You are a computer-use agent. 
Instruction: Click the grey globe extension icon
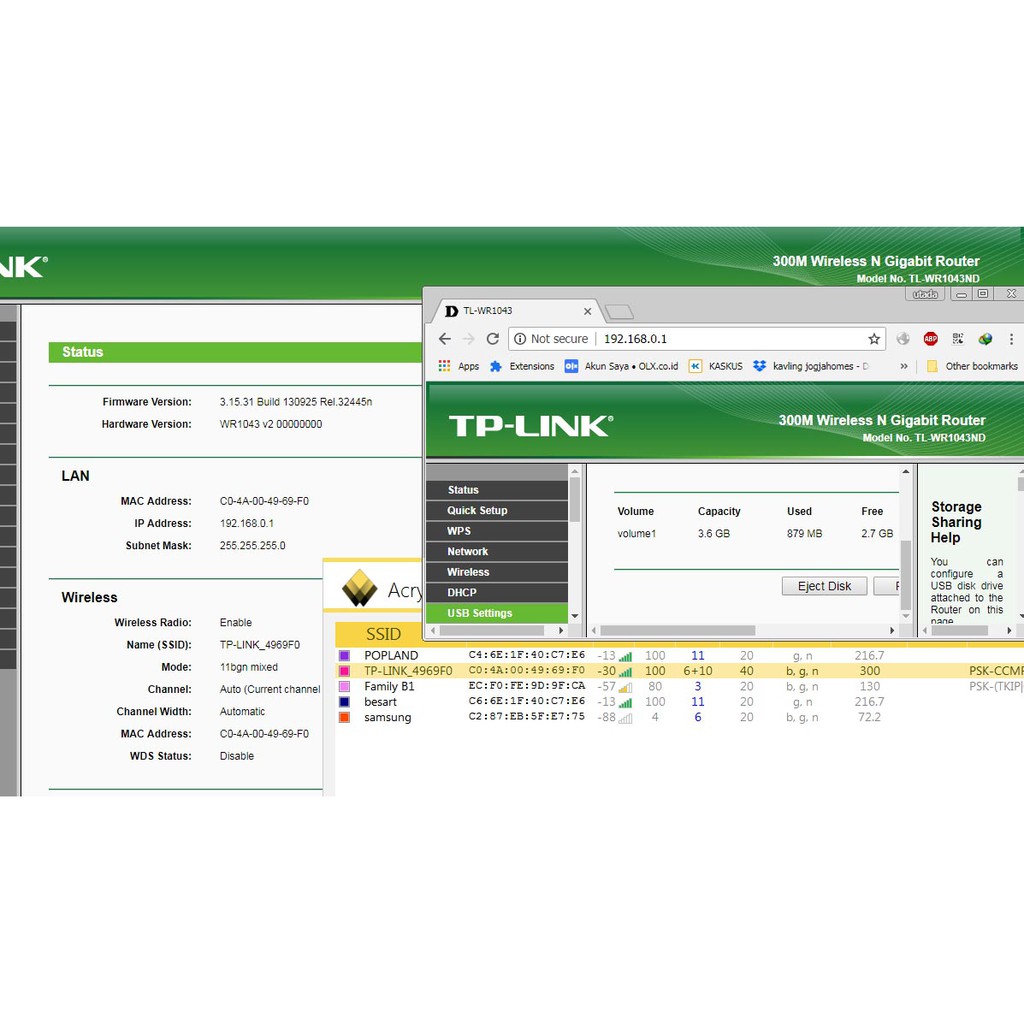coord(903,338)
